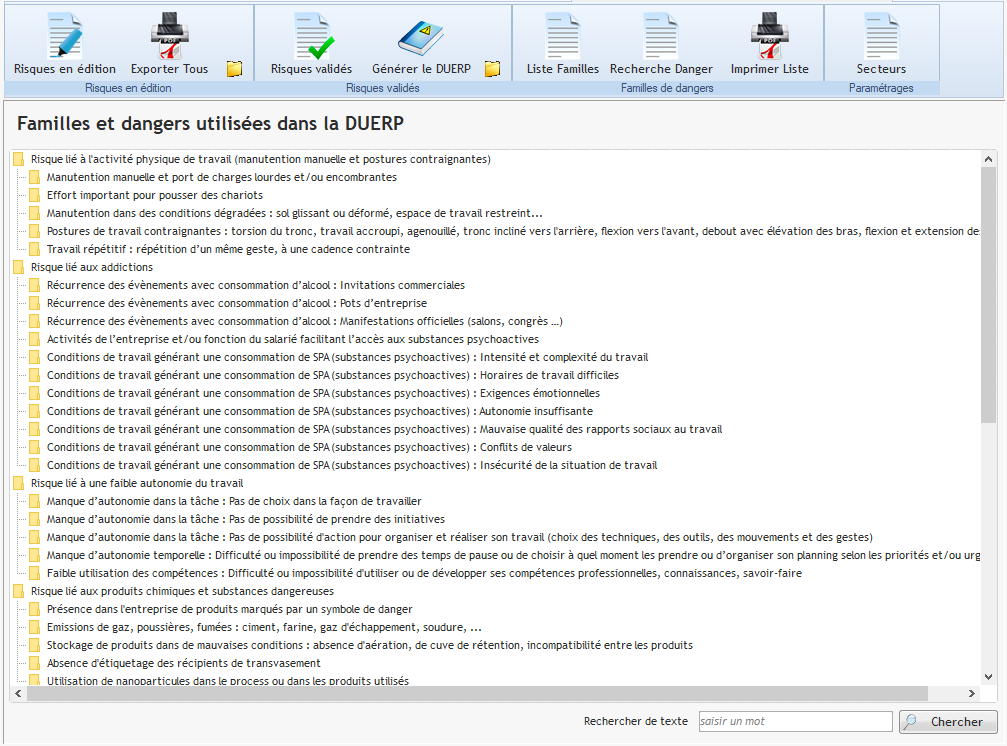
Task: Open folder icon beside Exporter Tous
Action: tap(234, 69)
